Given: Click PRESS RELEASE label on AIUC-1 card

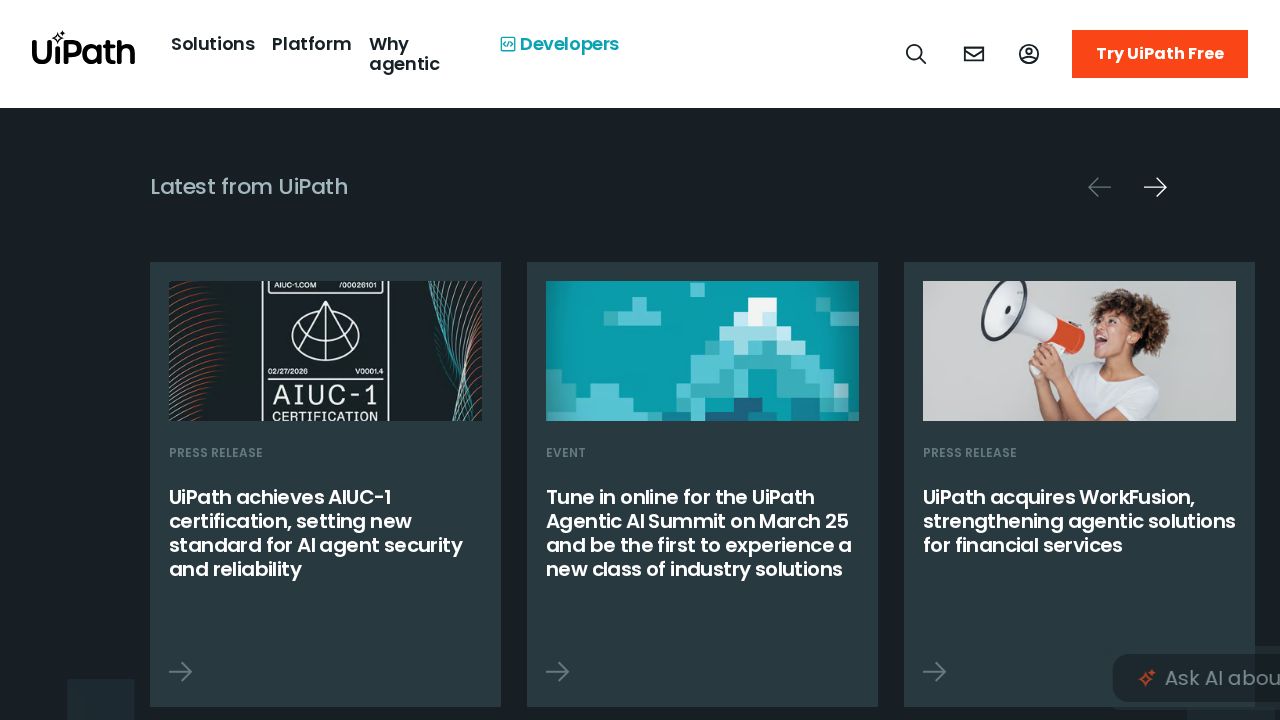Looking at the screenshot, I should (216, 453).
